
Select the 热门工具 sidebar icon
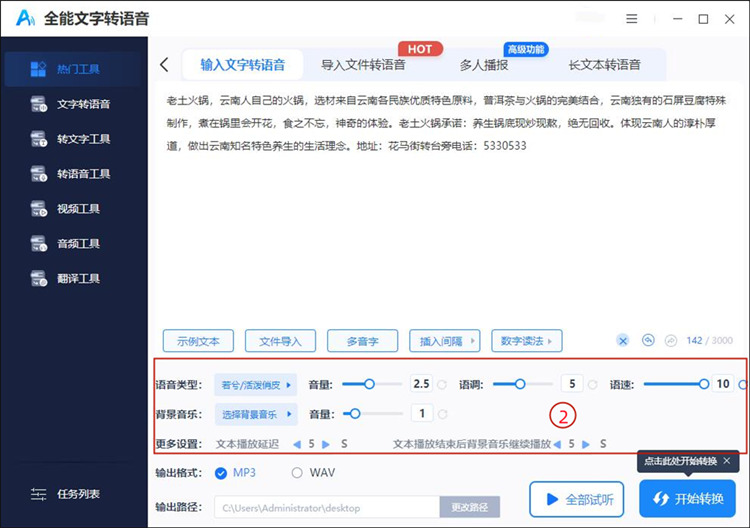coord(38,69)
